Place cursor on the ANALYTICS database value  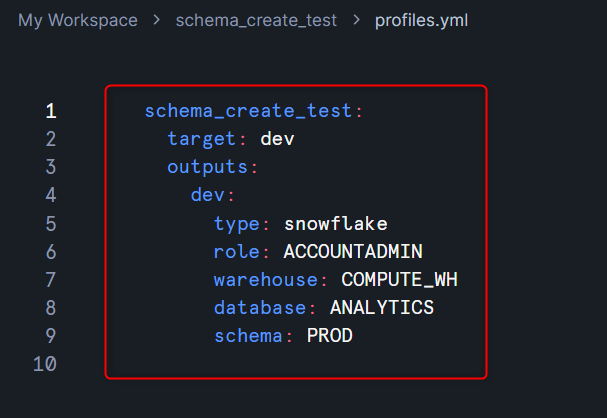click(x=381, y=307)
